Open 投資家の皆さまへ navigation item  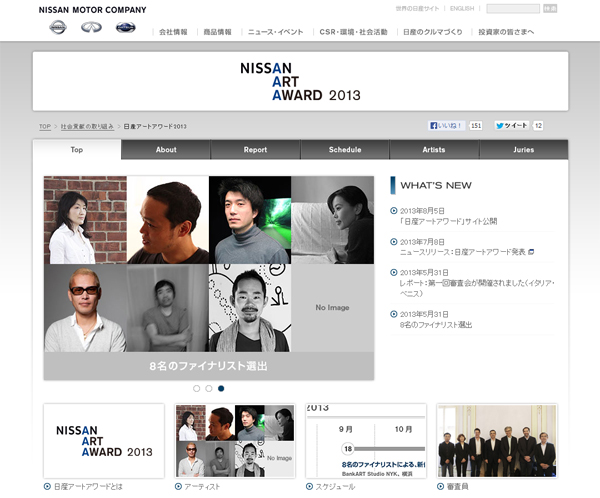click(506, 32)
